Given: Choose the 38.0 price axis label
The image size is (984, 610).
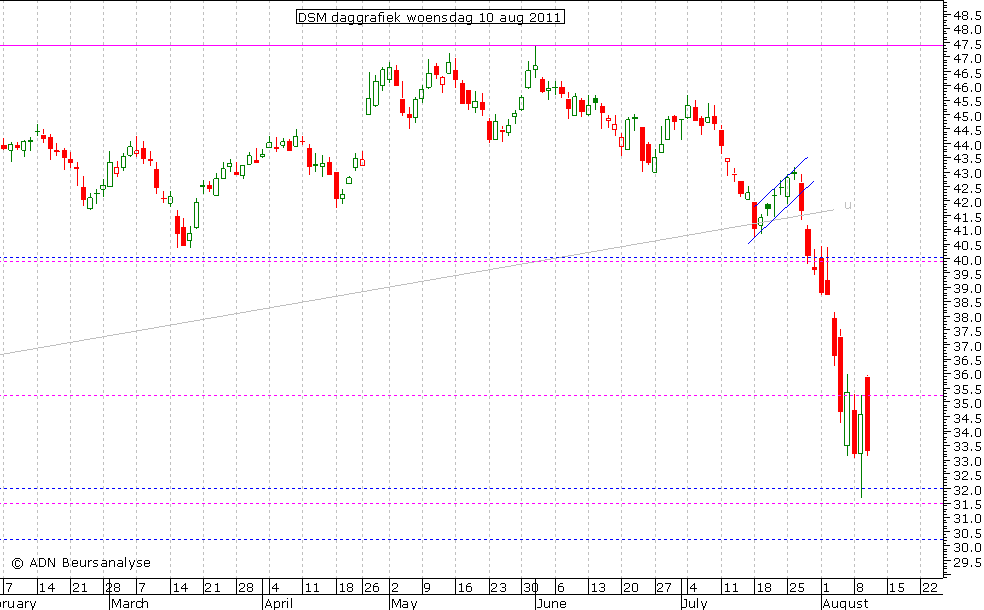Looking at the screenshot, I should [x=968, y=318].
